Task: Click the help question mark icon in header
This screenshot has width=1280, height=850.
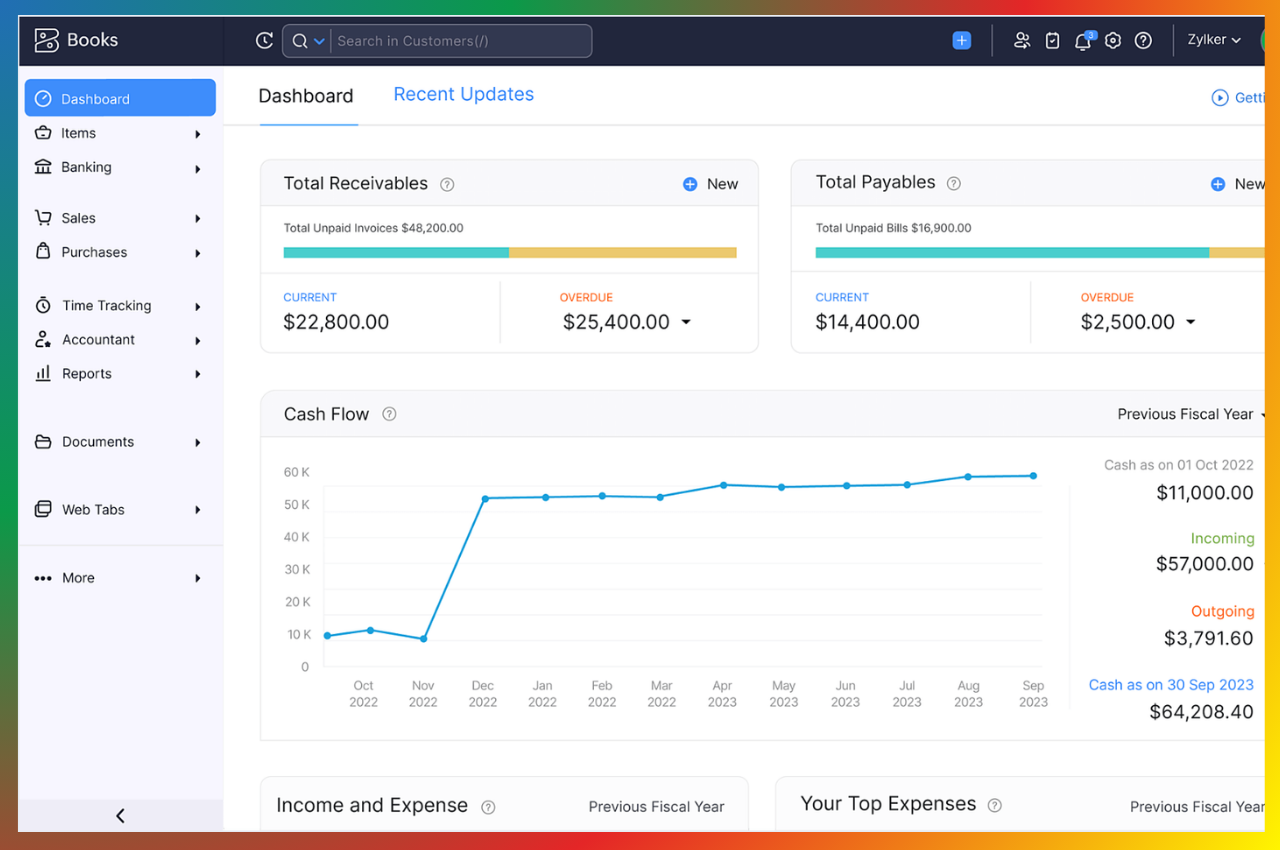Action: click(1143, 41)
